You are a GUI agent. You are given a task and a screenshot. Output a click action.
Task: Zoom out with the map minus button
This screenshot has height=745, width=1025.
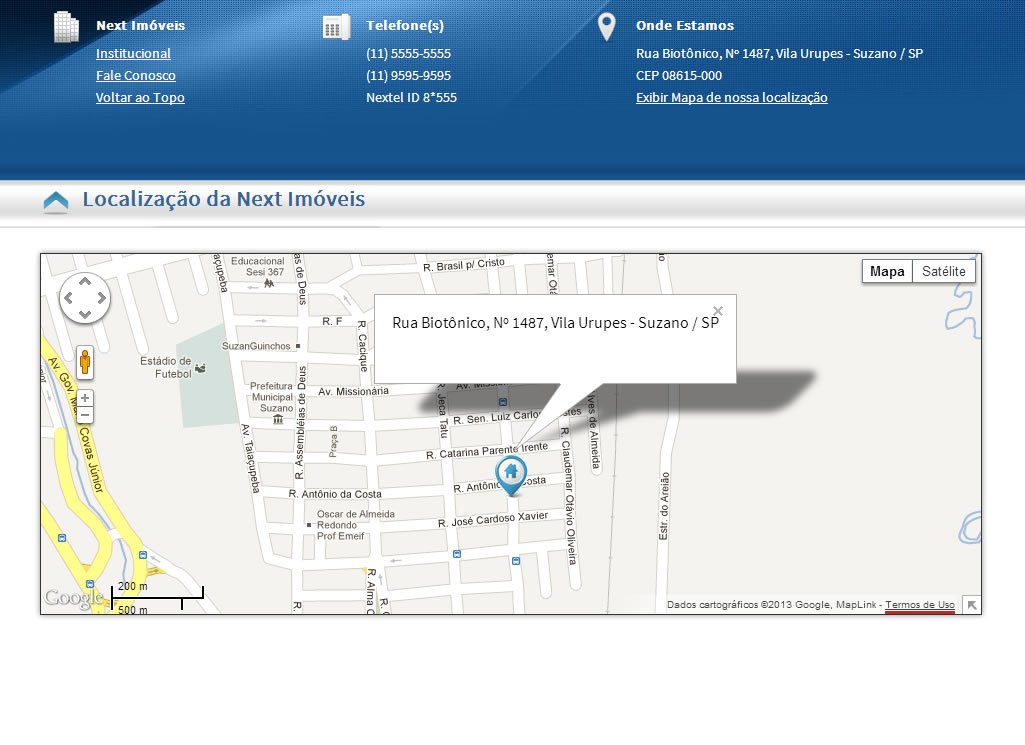pos(85,415)
